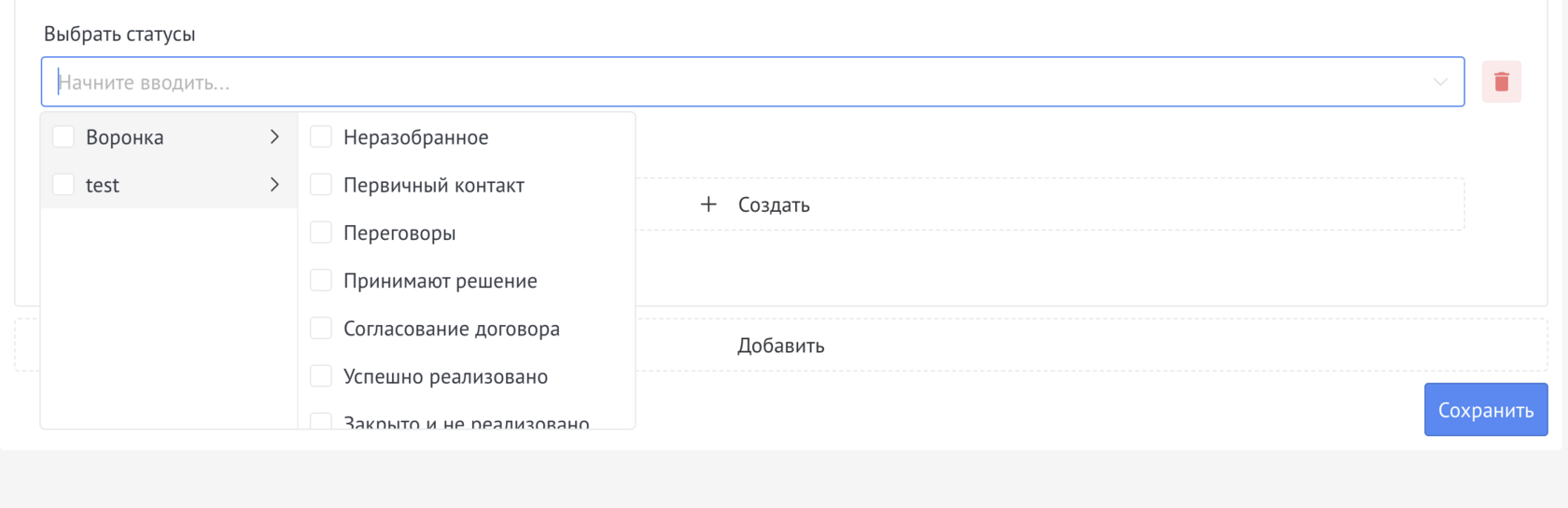Enable the Переговоры status checkbox
1568x508 pixels.
[x=321, y=233]
